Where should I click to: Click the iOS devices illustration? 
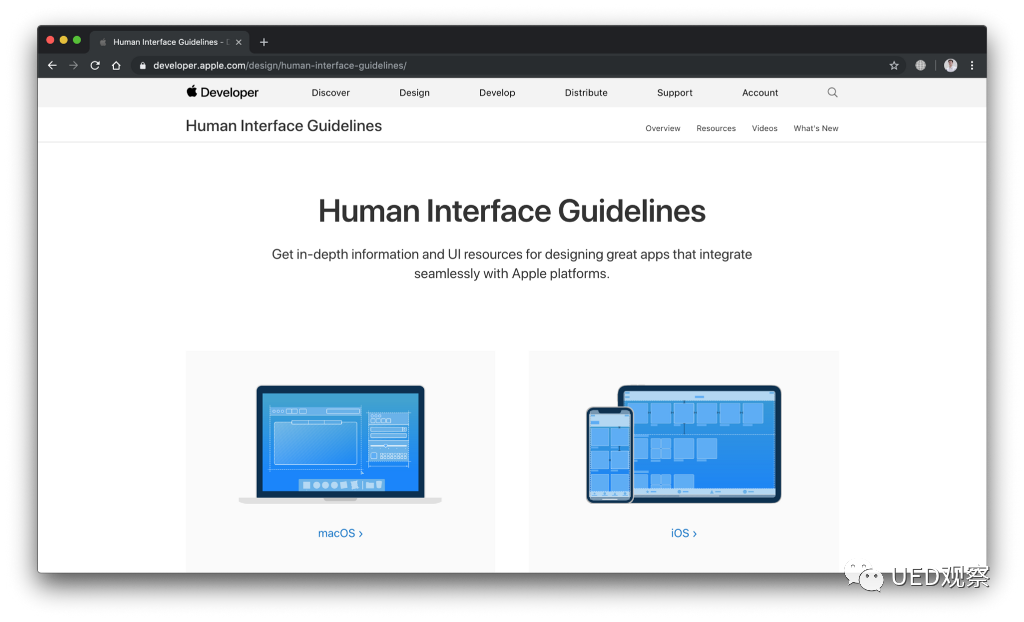pos(683,444)
